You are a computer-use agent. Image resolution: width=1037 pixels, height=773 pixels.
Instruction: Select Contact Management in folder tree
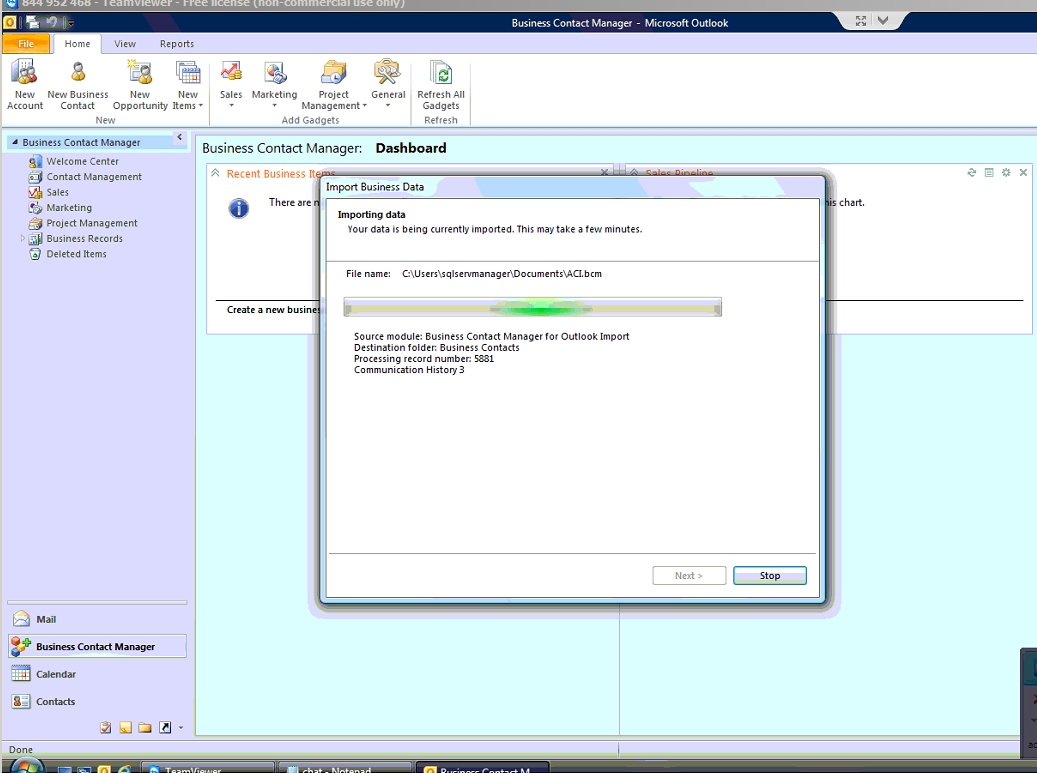[x=94, y=177]
